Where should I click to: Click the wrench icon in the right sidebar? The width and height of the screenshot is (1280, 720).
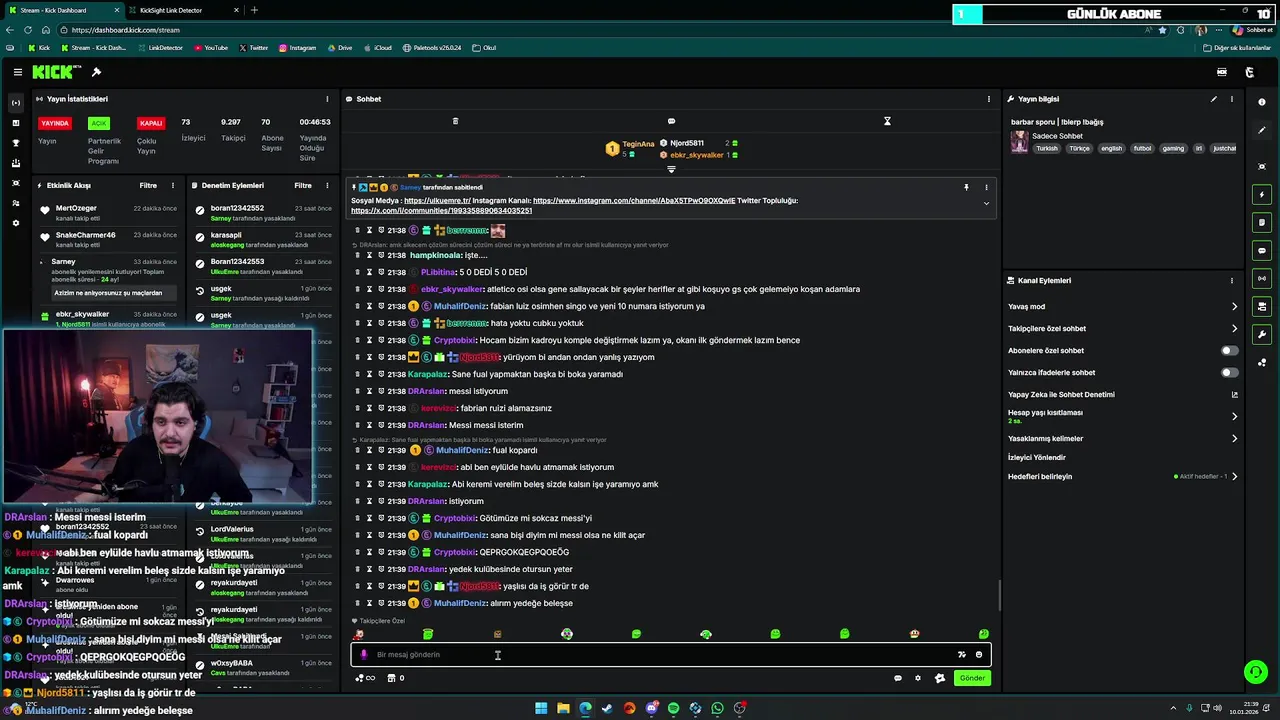1262,334
